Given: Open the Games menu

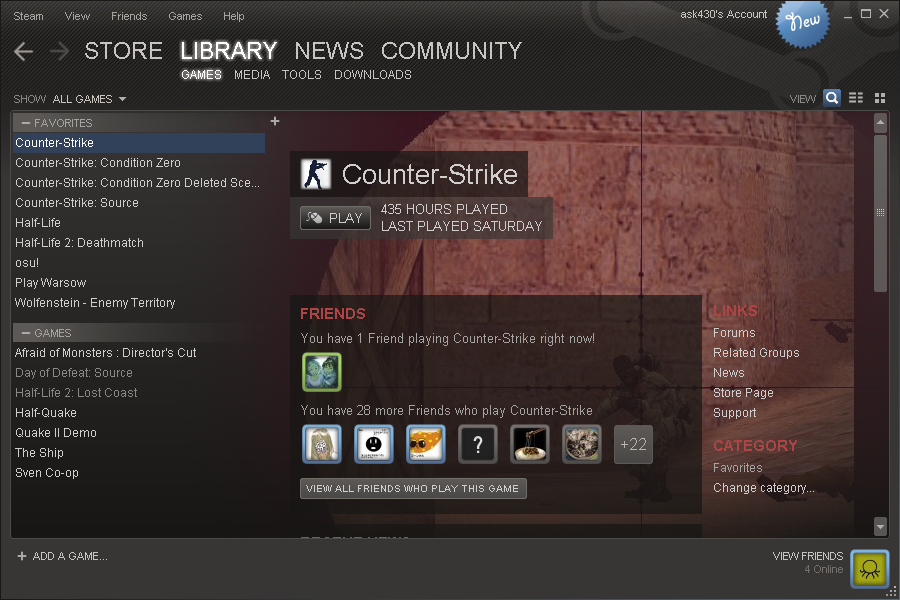Looking at the screenshot, I should pyautogui.click(x=185, y=16).
